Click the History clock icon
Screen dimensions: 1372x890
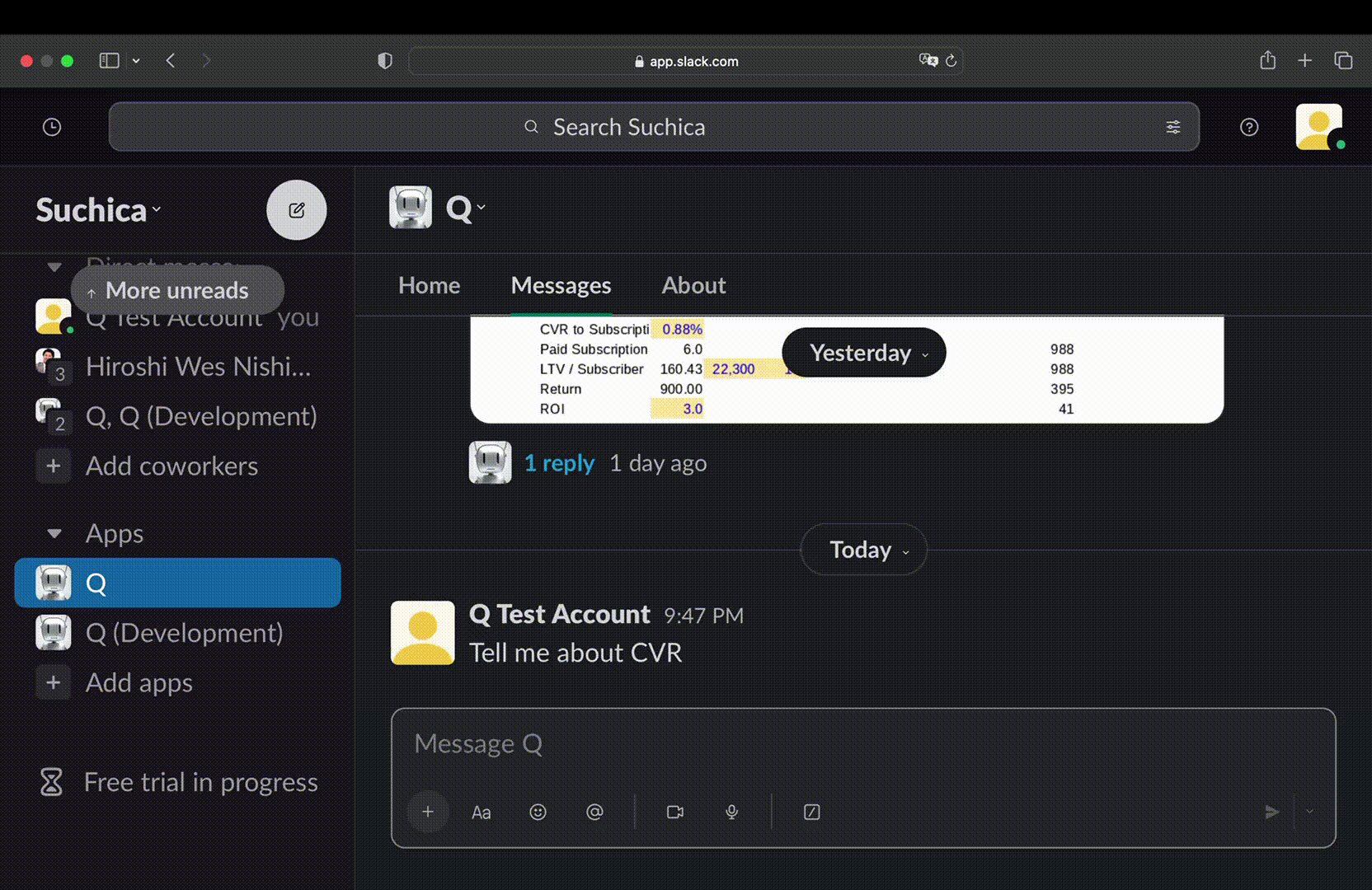pyautogui.click(x=51, y=126)
